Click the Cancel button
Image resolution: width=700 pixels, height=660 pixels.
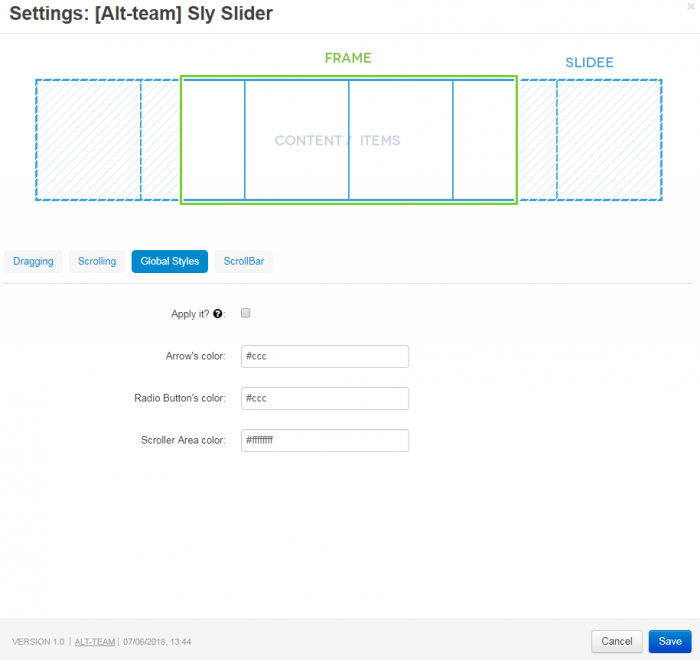[617, 641]
